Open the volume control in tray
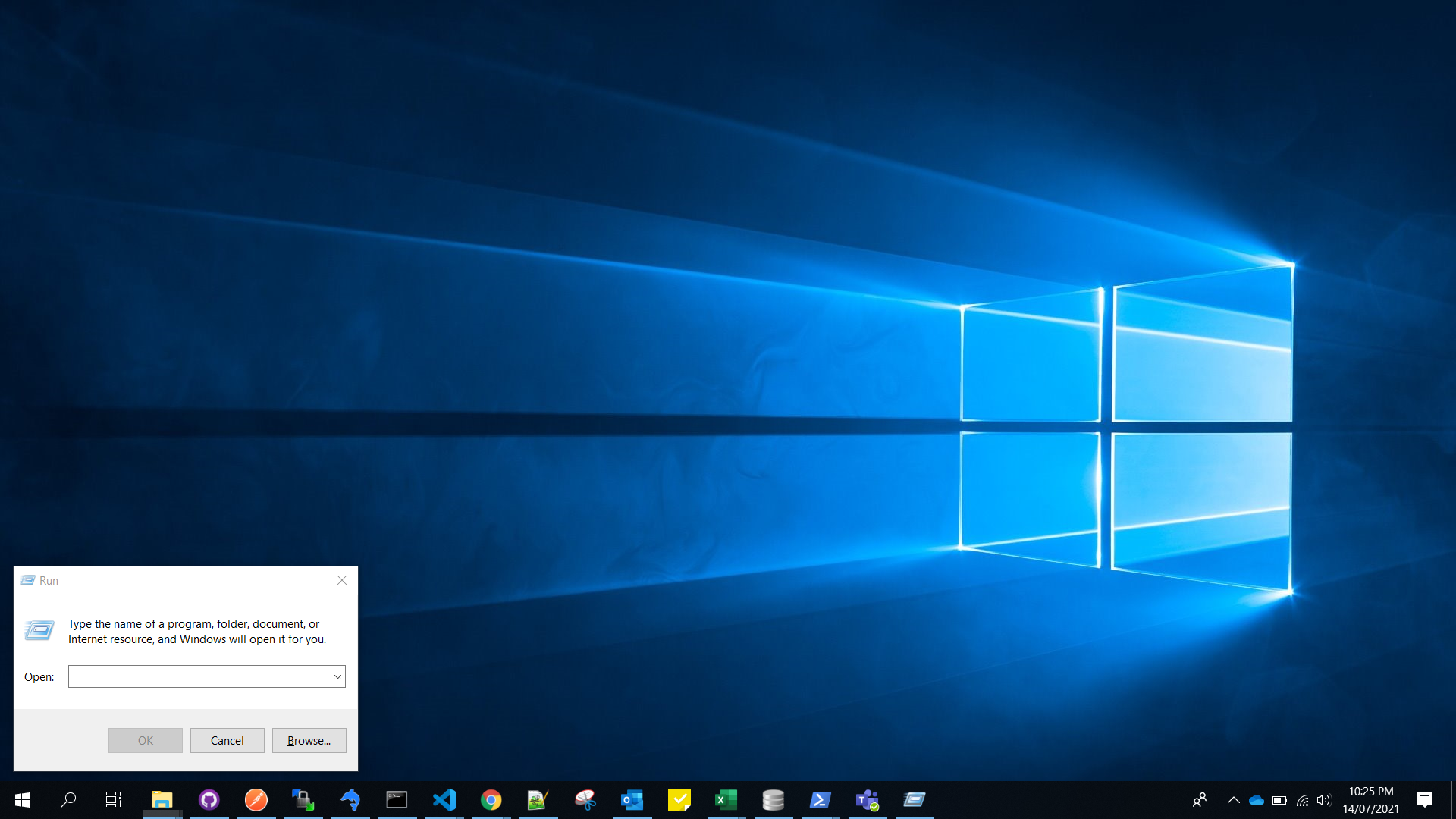The image size is (1456, 819). [x=1324, y=799]
